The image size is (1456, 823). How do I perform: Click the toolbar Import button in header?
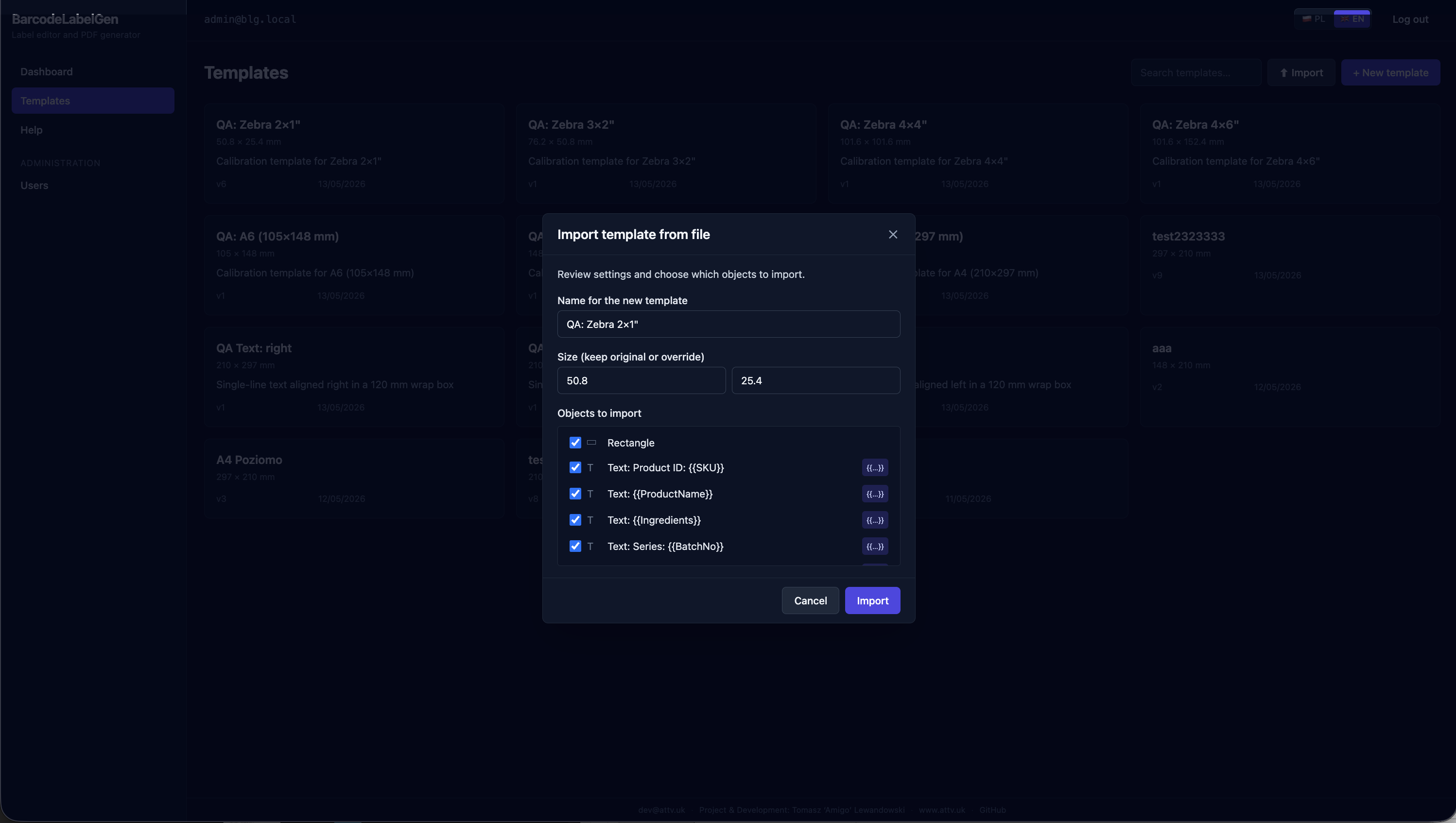[1301, 72]
